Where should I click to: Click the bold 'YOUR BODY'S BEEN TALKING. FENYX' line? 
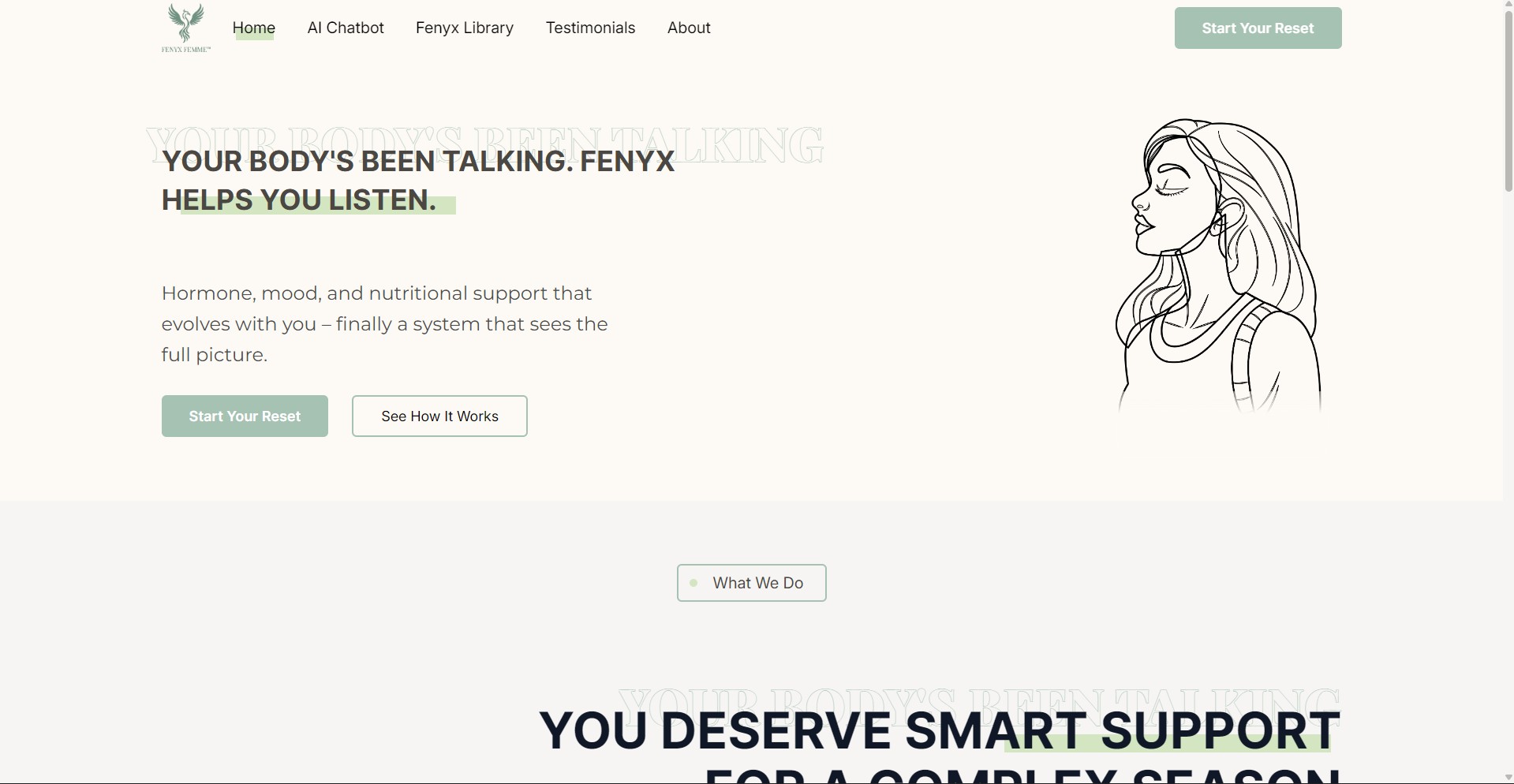click(x=418, y=161)
